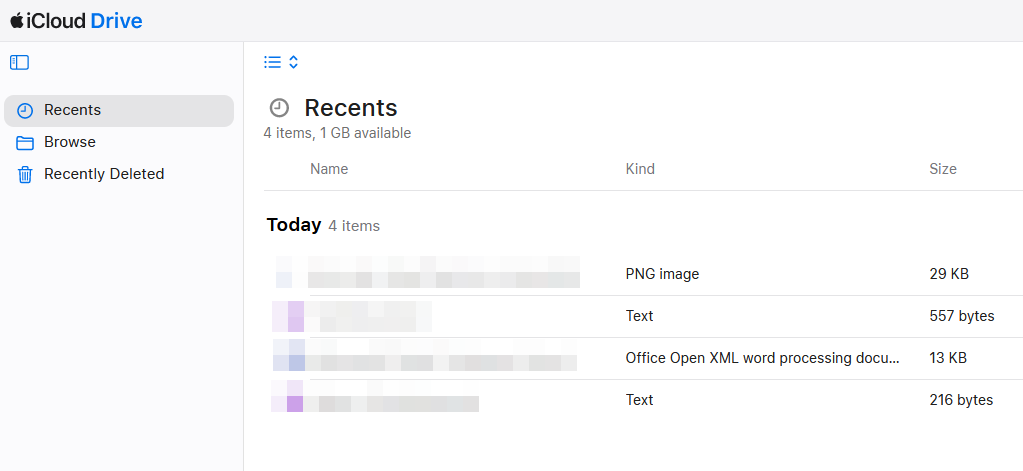Click the Apple logo icon
The width and height of the screenshot is (1023, 471).
[x=17, y=20]
